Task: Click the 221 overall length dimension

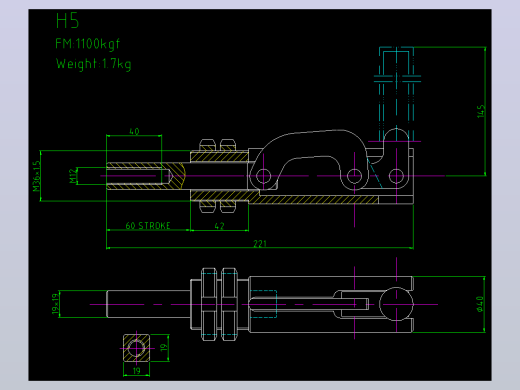Action: [260, 244]
